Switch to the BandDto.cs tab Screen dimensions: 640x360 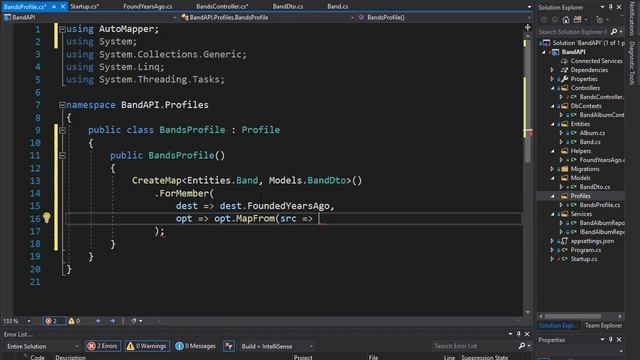pyautogui.click(x=288, y=7)
